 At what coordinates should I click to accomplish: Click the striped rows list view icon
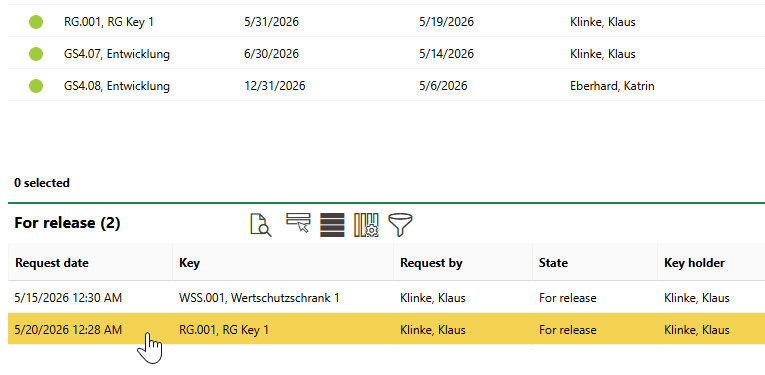(332, 225)
